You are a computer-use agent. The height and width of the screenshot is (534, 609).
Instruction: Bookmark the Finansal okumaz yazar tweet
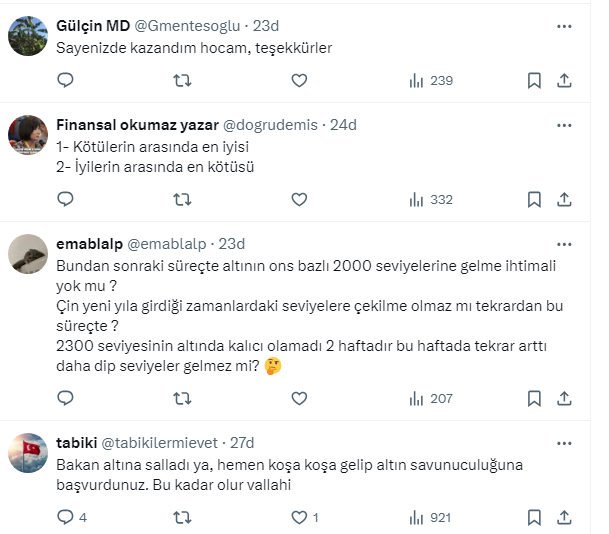tap(534, 200)
